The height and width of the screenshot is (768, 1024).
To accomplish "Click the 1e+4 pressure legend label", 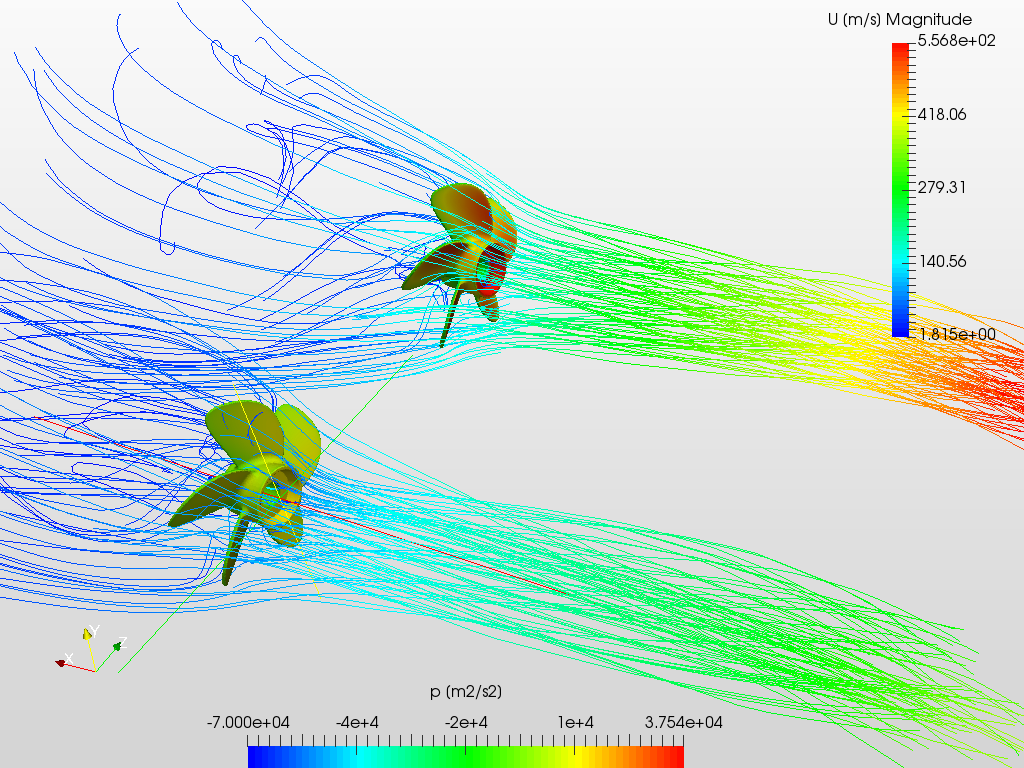I will [x=575, y=722].
